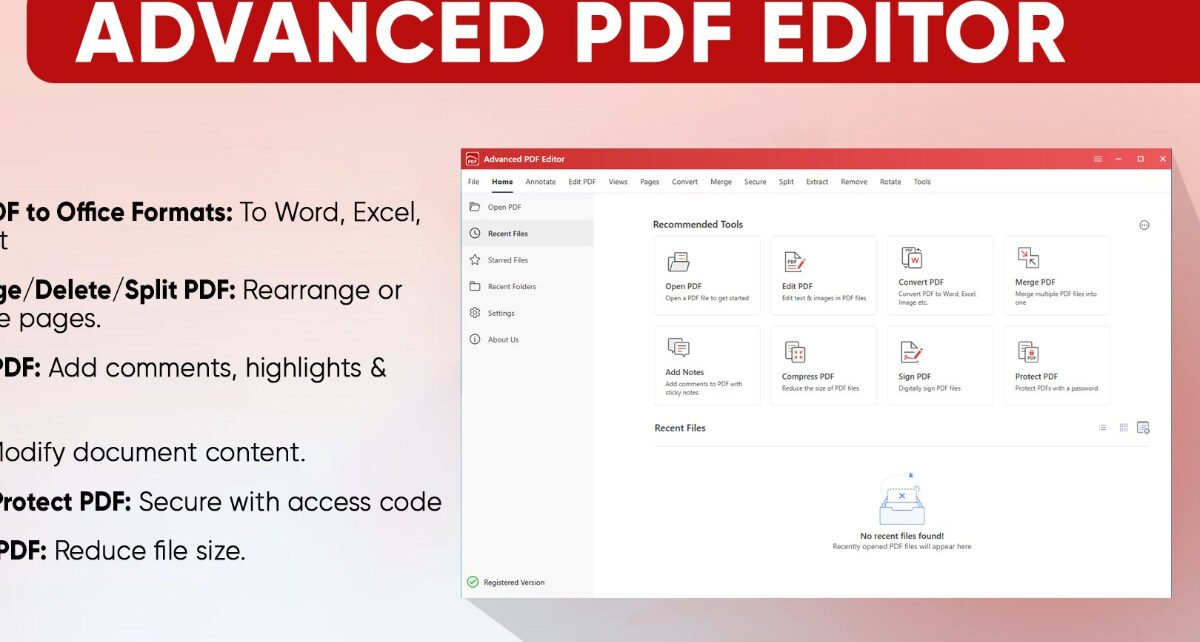Screen dimensions: 1200x642
Task: Open the Remove tab
Action: click(854, 182)
